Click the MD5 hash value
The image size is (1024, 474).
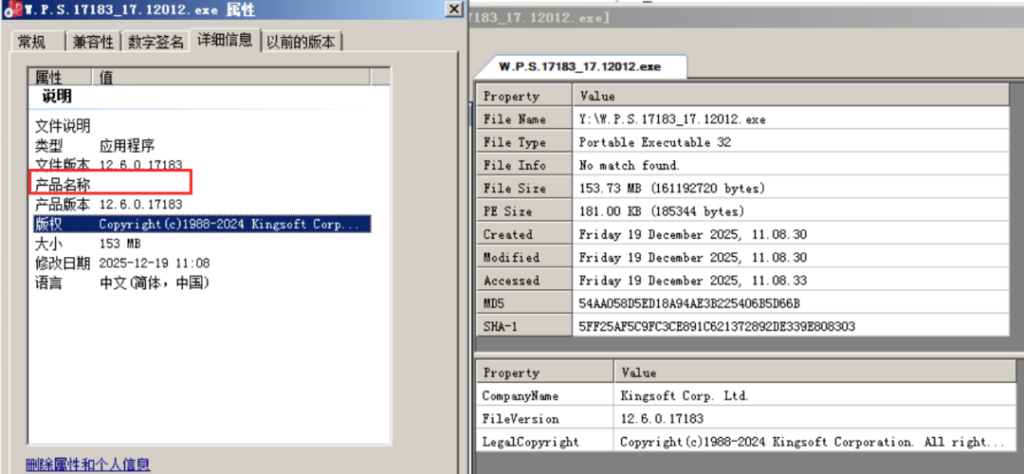tap(690, 303)
